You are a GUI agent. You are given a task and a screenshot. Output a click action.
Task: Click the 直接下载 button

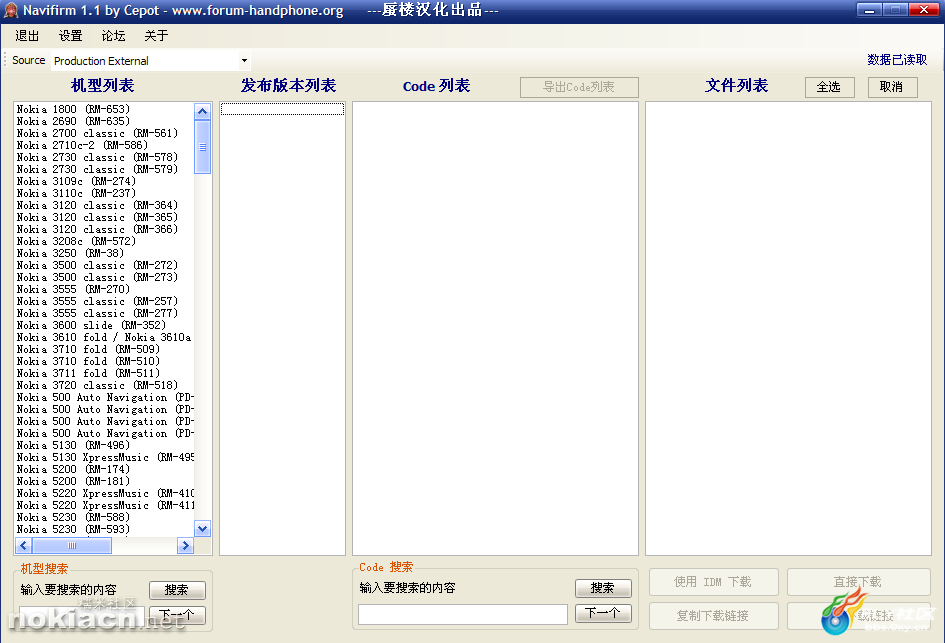[858, 582]
